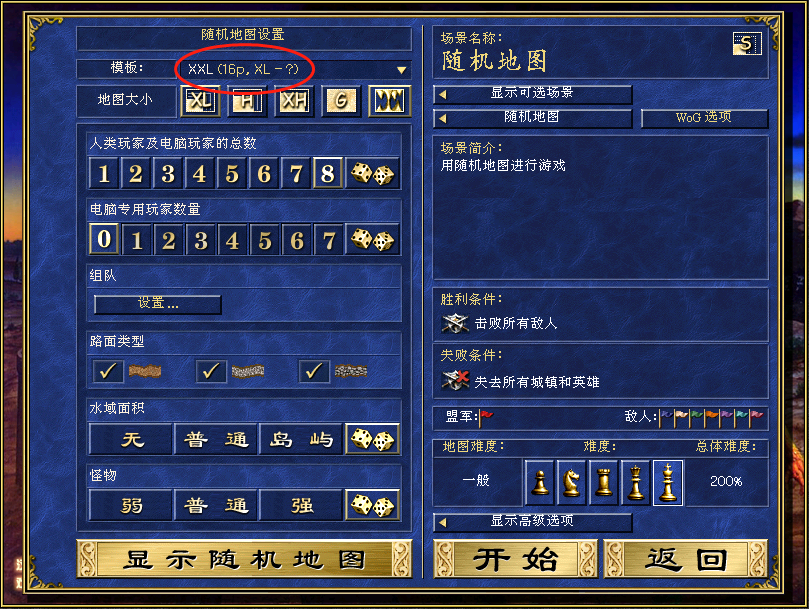809x609 pixels.
Task: Set computer-only players to 3
Action: (x=201, y=239)
